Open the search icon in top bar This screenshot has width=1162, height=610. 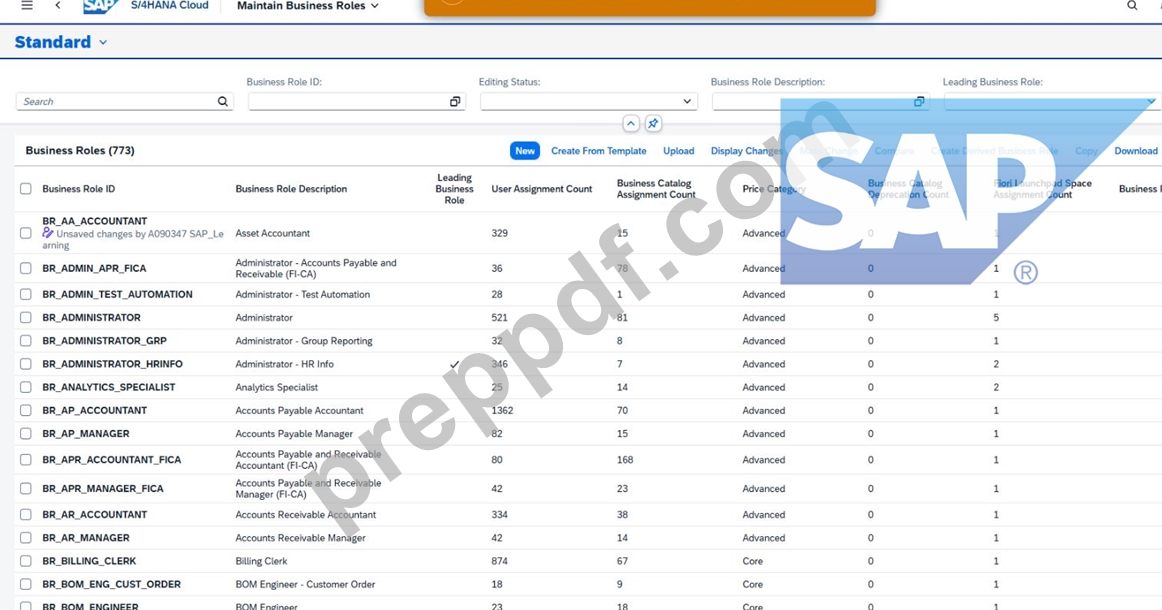point(1132,5)
